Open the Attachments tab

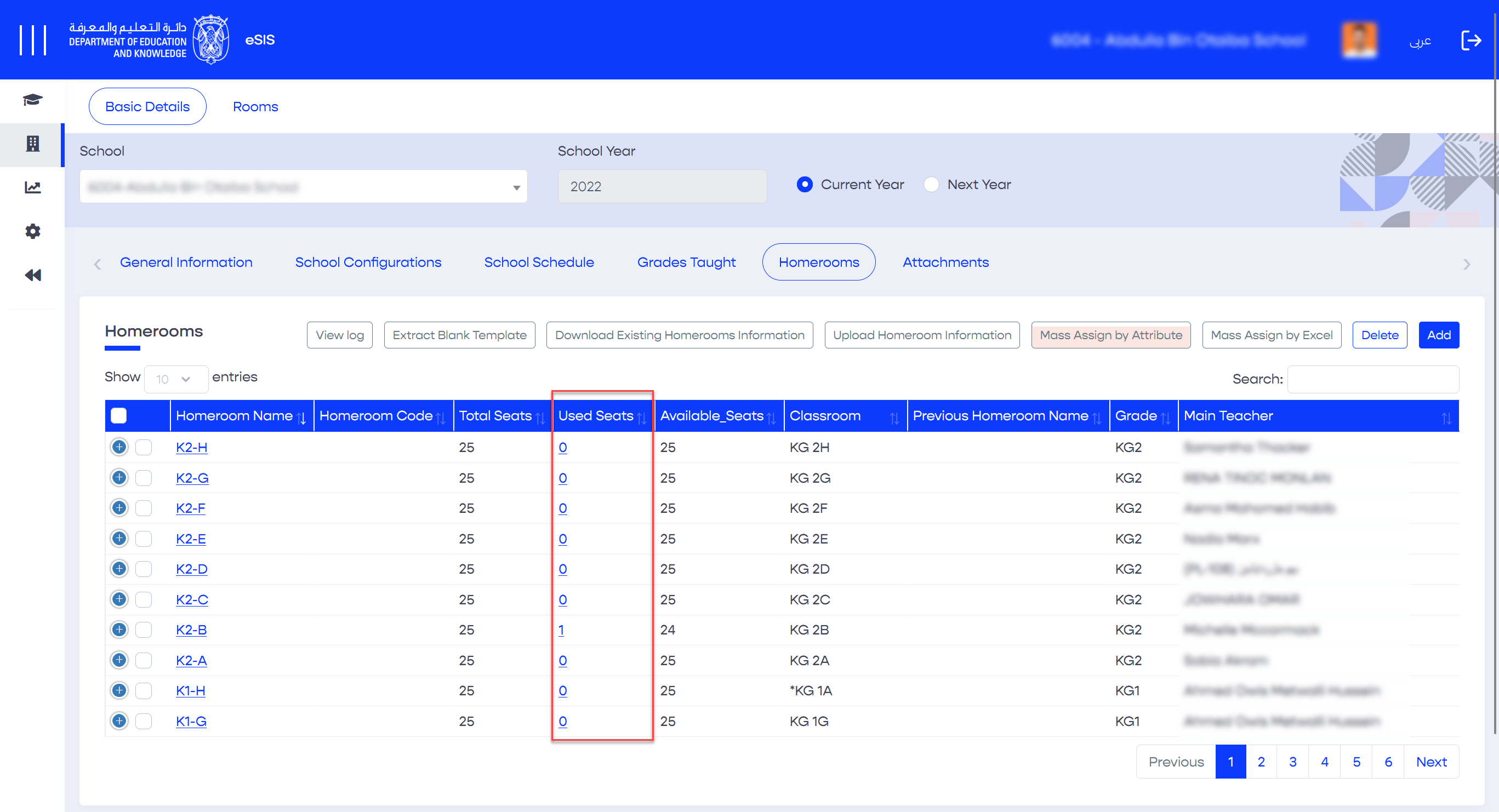click(x=945, y=262)
